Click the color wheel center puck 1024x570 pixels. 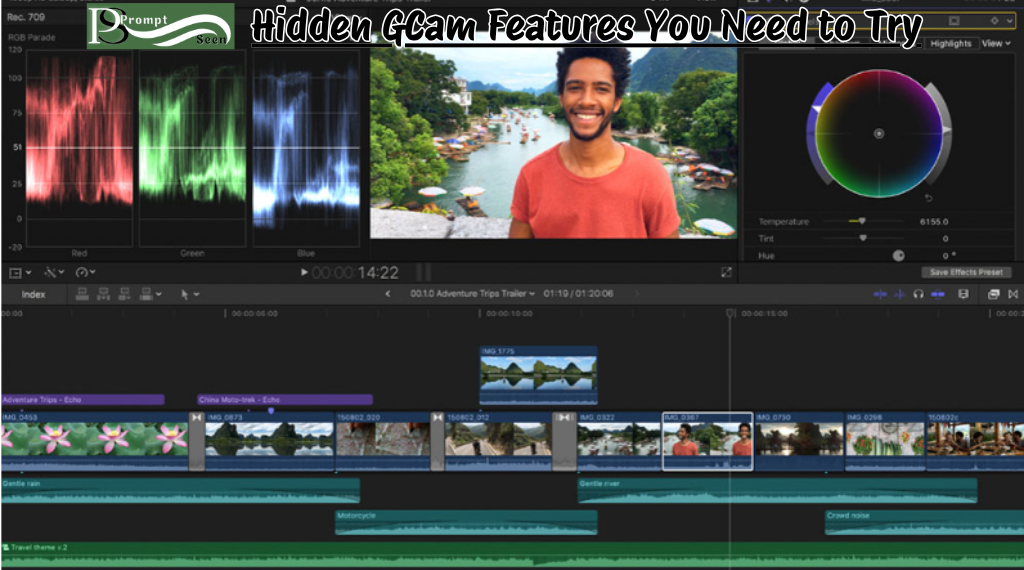(879, 134)
